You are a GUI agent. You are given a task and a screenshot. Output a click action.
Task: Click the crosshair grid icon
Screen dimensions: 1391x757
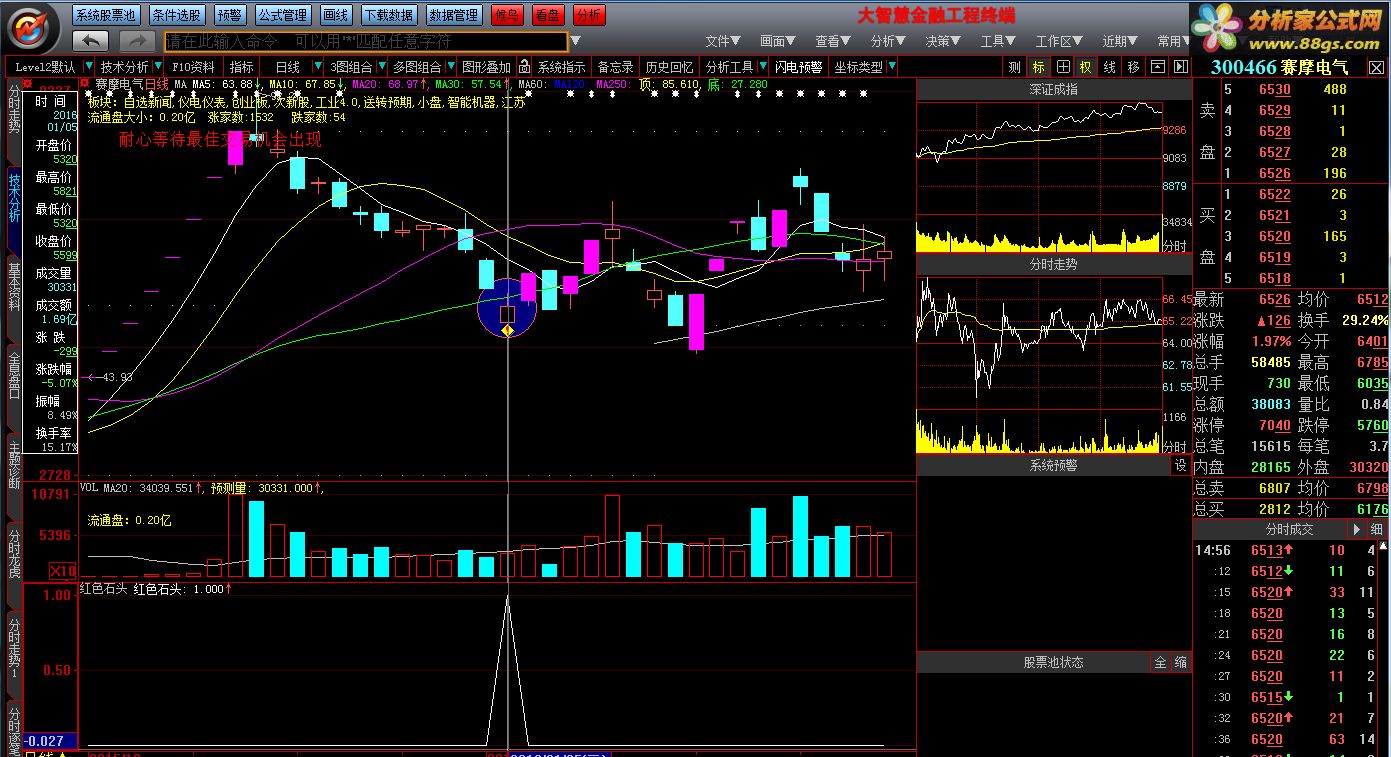pos(1062,67)
